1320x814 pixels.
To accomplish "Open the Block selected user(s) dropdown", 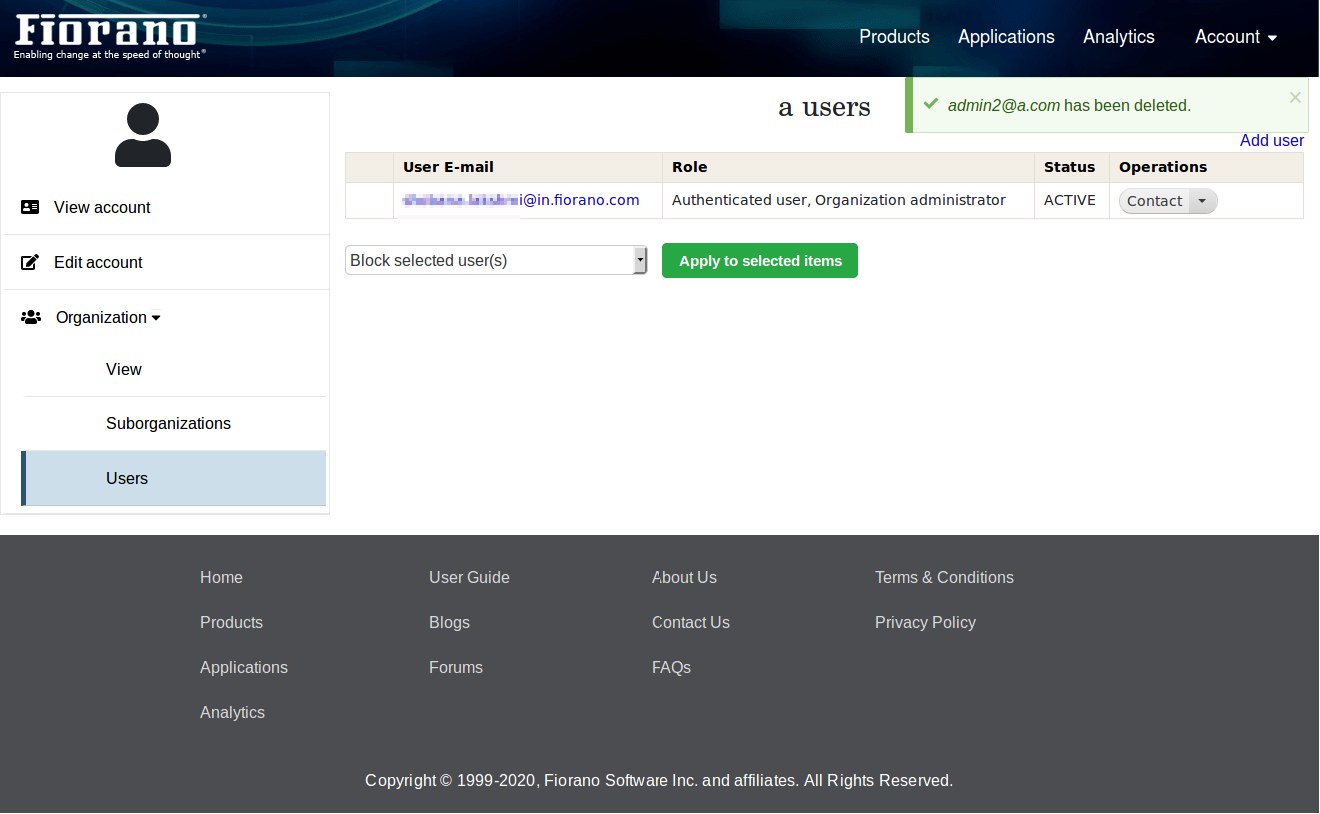I will pyautogui.click(x=496, y=260).
